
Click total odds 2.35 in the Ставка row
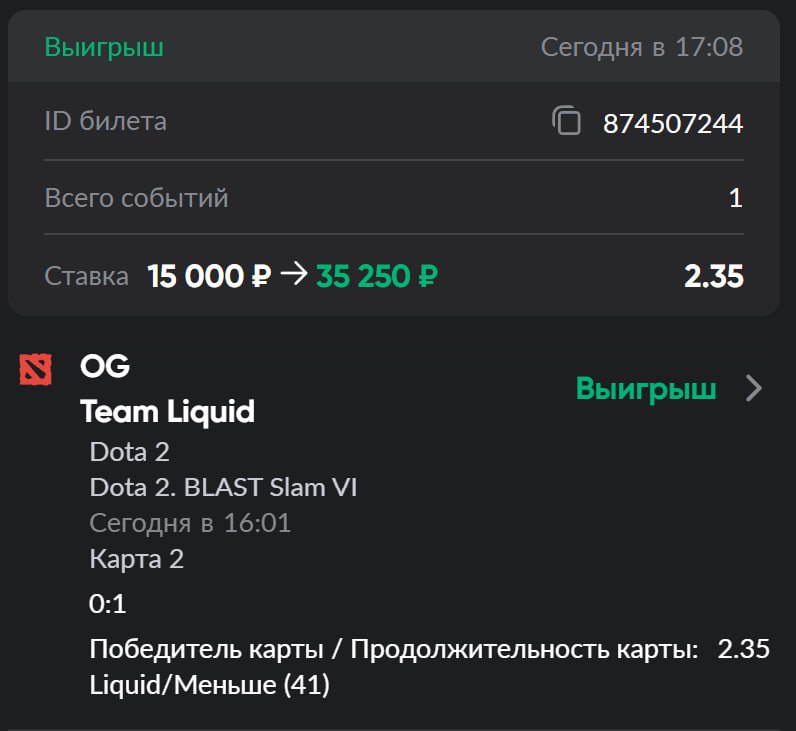pyautogui.click(x=713, y=277)
